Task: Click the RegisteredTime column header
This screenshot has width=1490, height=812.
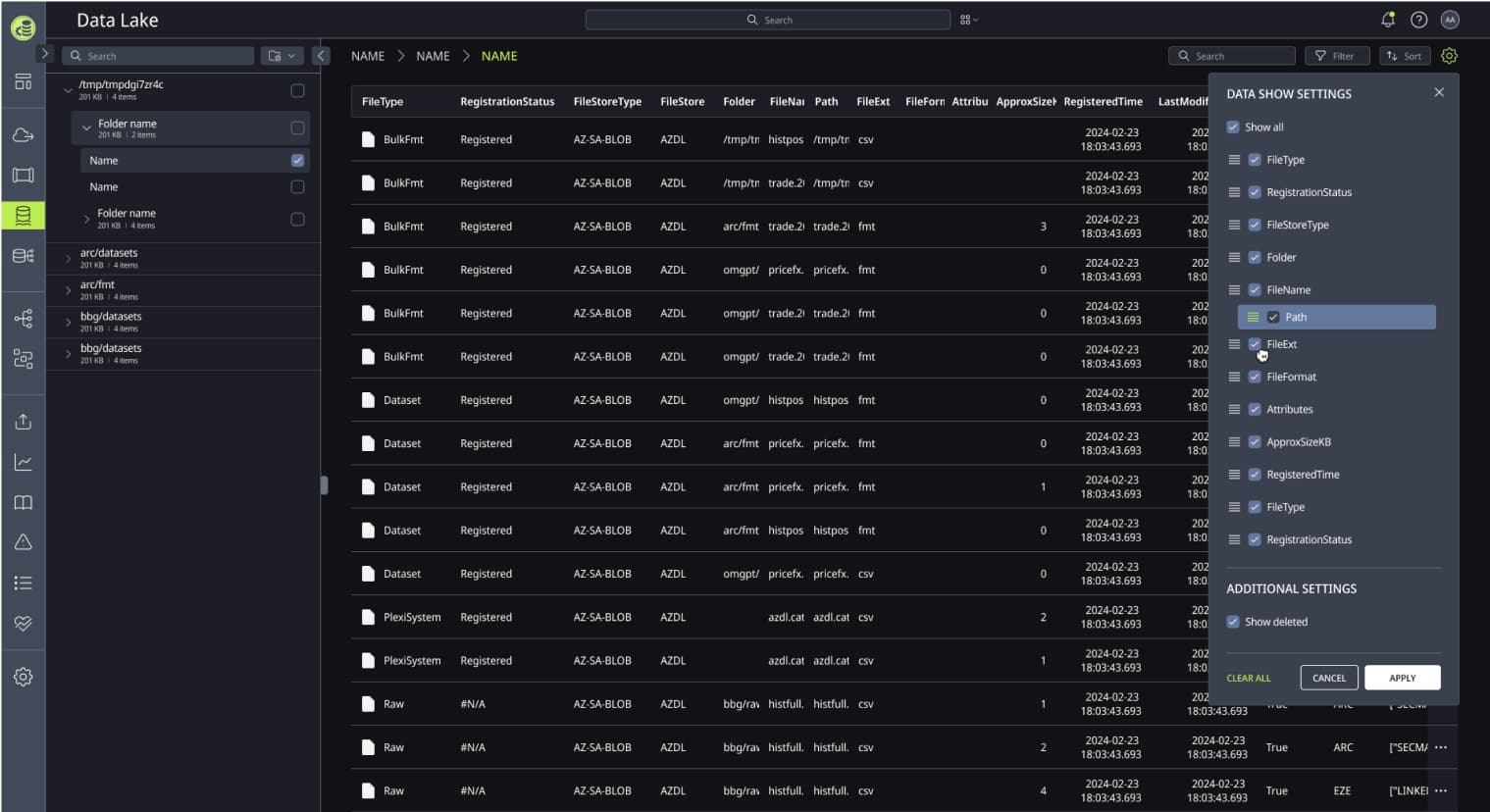Action: 1103,101
